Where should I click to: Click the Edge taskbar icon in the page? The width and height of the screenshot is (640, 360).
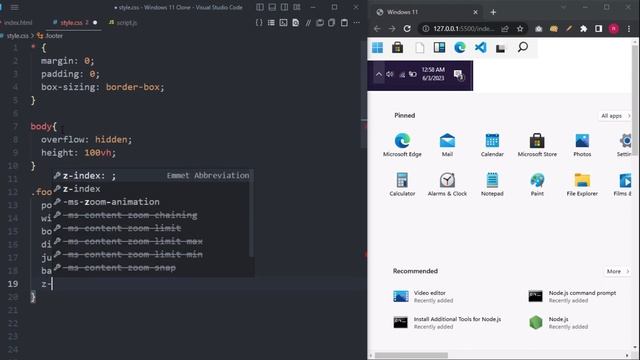point(460,48)
